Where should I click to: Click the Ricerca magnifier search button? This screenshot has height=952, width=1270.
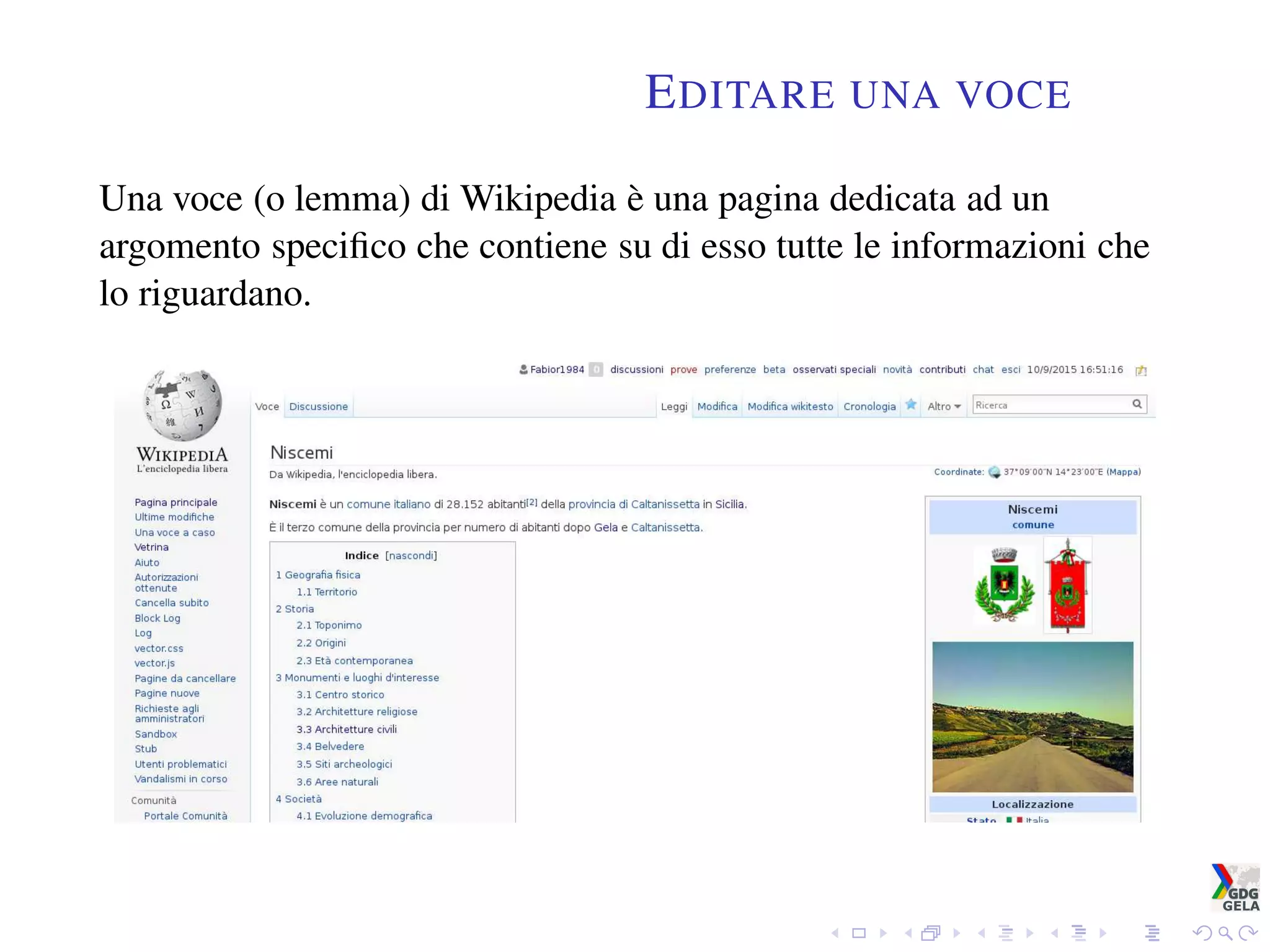1137,404
